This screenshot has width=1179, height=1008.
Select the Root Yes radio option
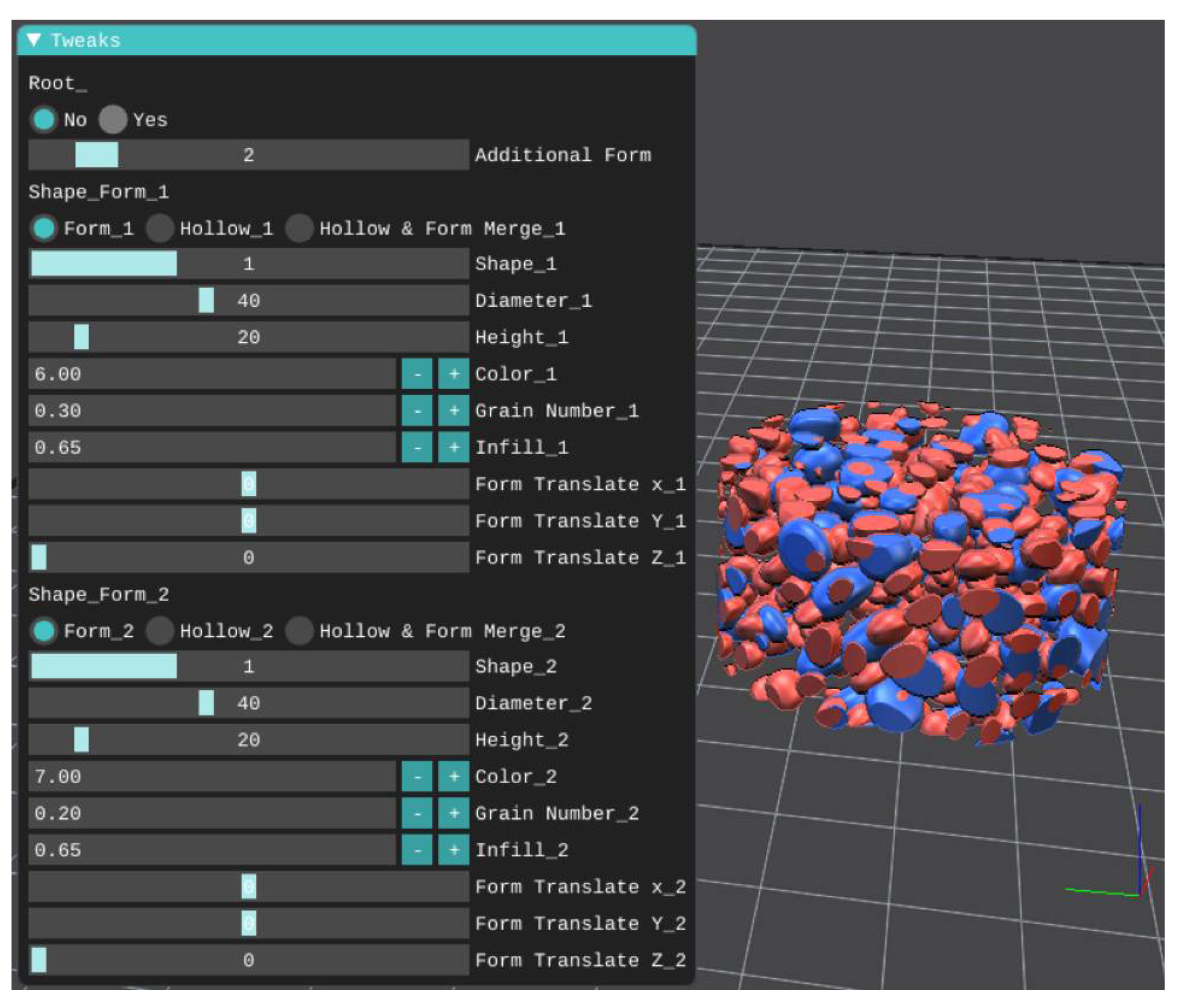tap(113, 119)
